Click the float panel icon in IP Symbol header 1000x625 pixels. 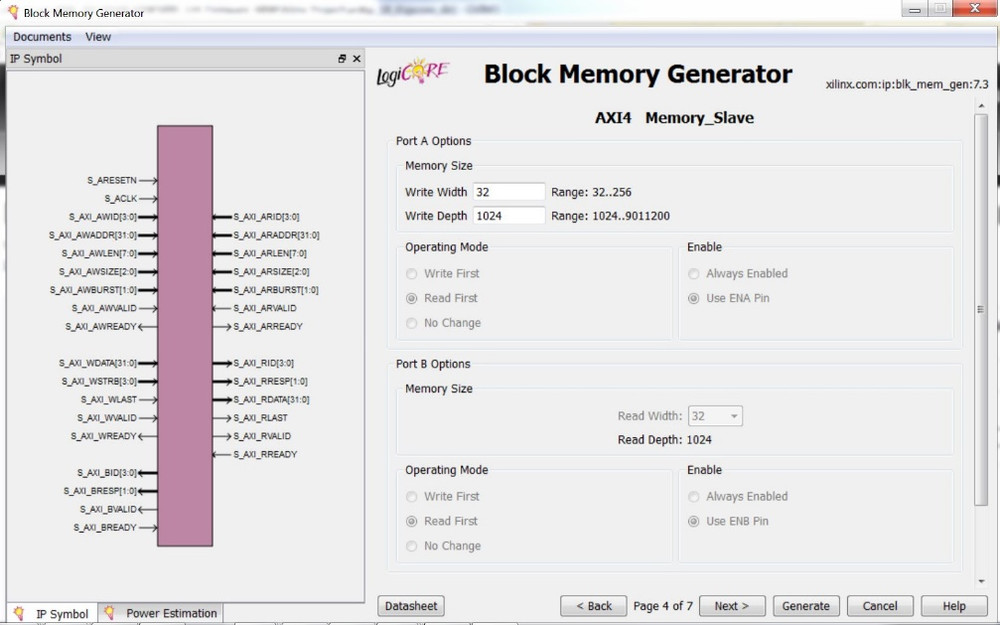pyautogui.click(x=342, y=59)
